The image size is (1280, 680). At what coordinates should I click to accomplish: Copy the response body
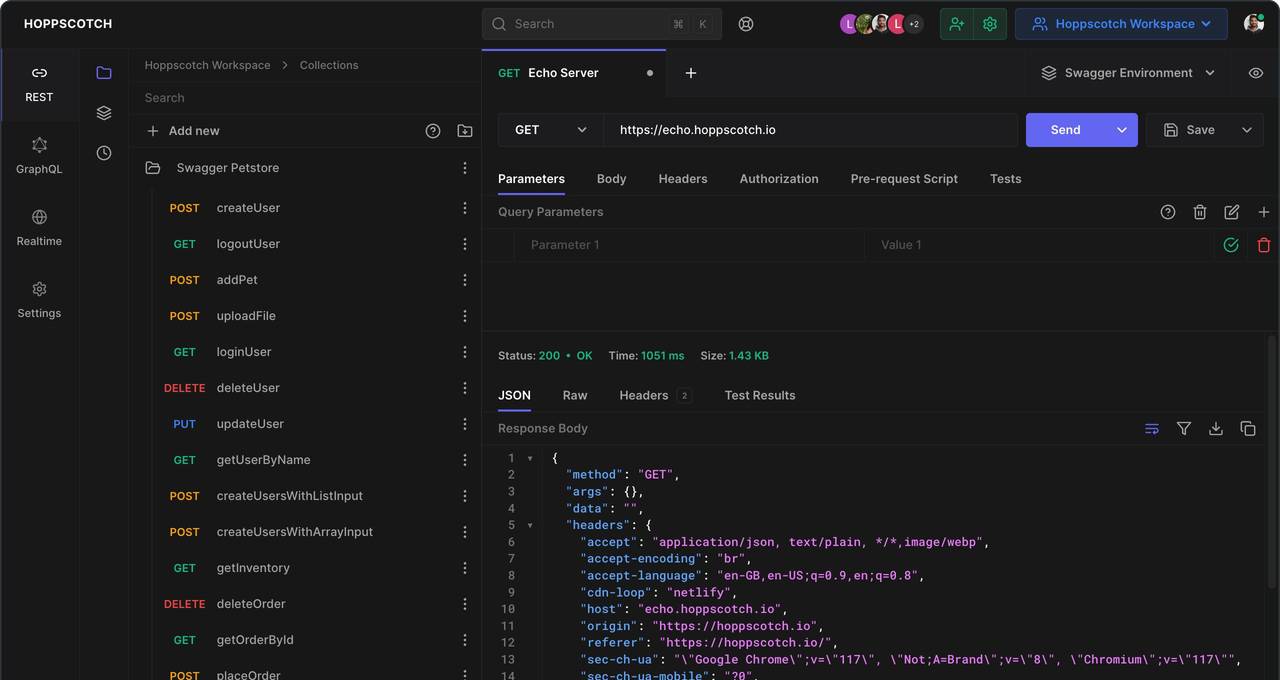click(x=1248, y=428)
